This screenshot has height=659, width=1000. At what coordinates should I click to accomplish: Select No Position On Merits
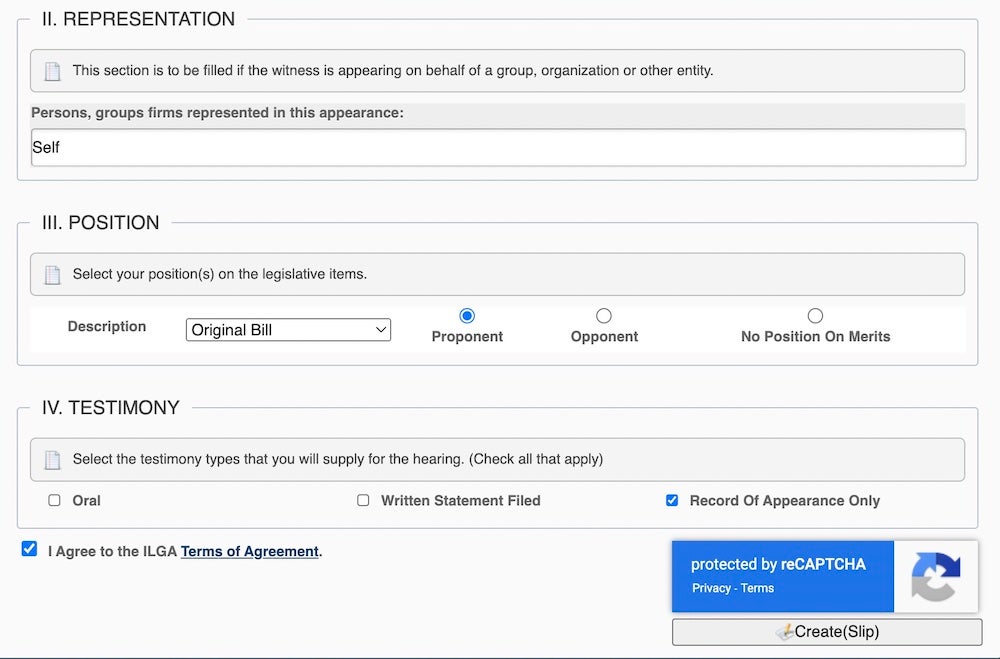pos(816,314)
